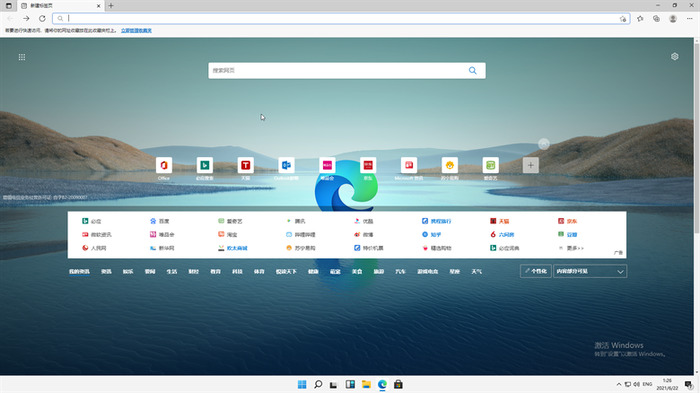Switch to the 娱乐 news tab
This screenshot has height=393, width=700.
(x=128, y=272)
